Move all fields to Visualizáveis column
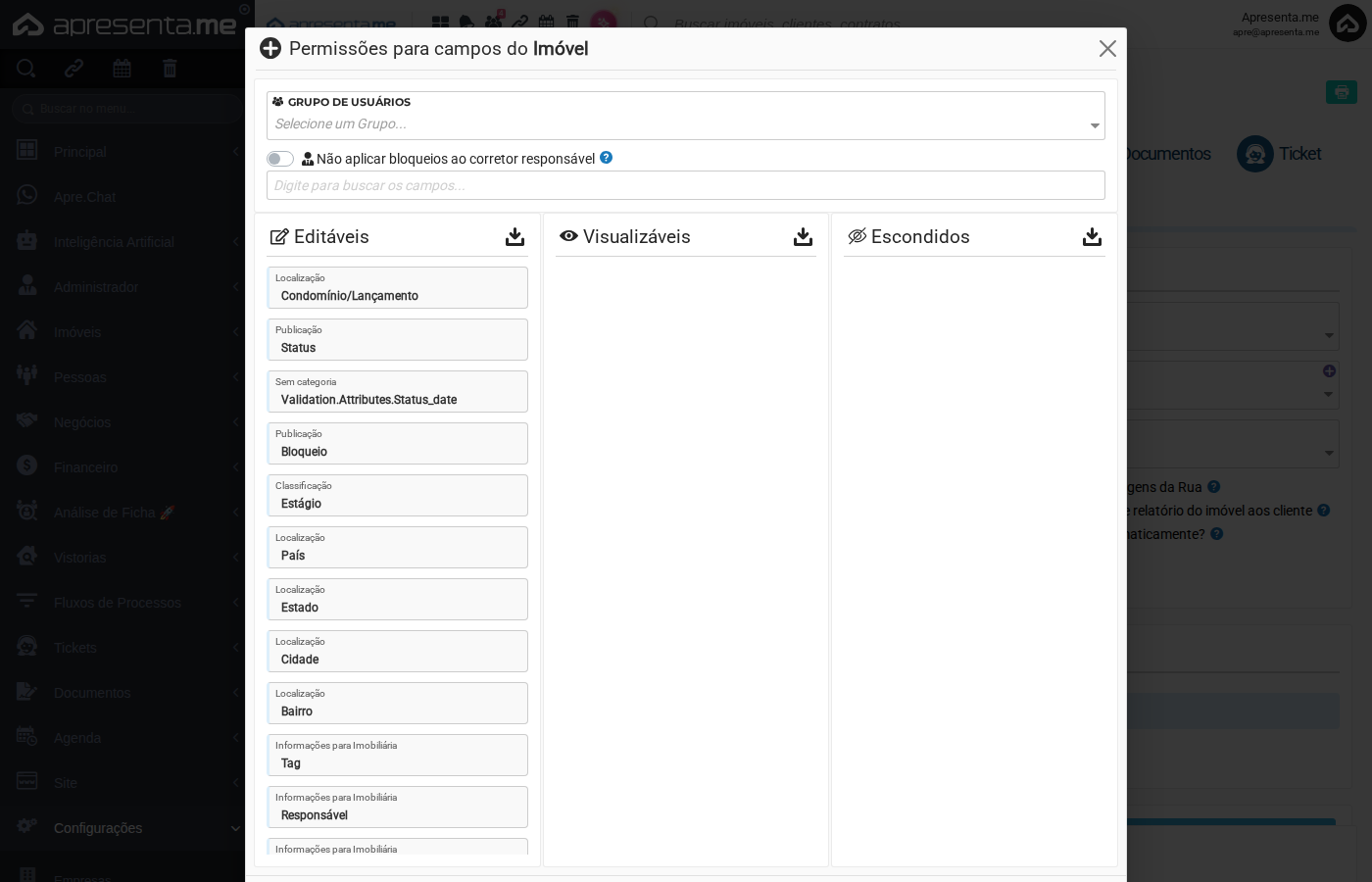 point(803,236)
